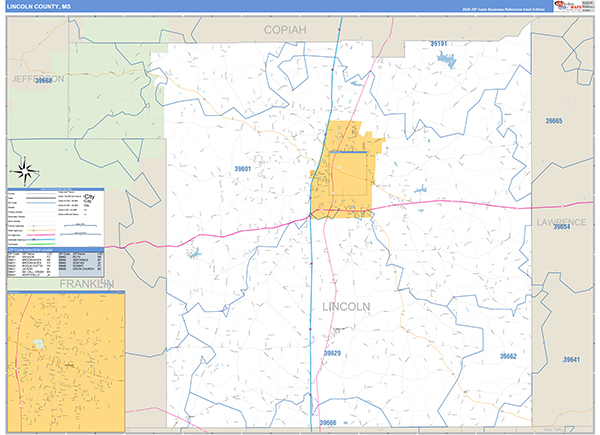This screenshot has height=435, width=600.
Task: Select ZIP code label 39641
Action: [x=571, y=360]
